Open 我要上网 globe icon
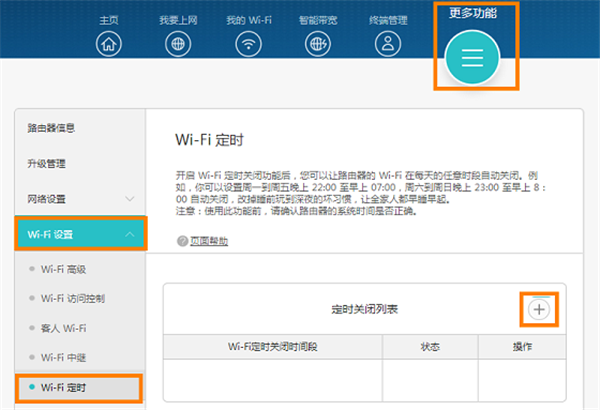 click(178, 45)
